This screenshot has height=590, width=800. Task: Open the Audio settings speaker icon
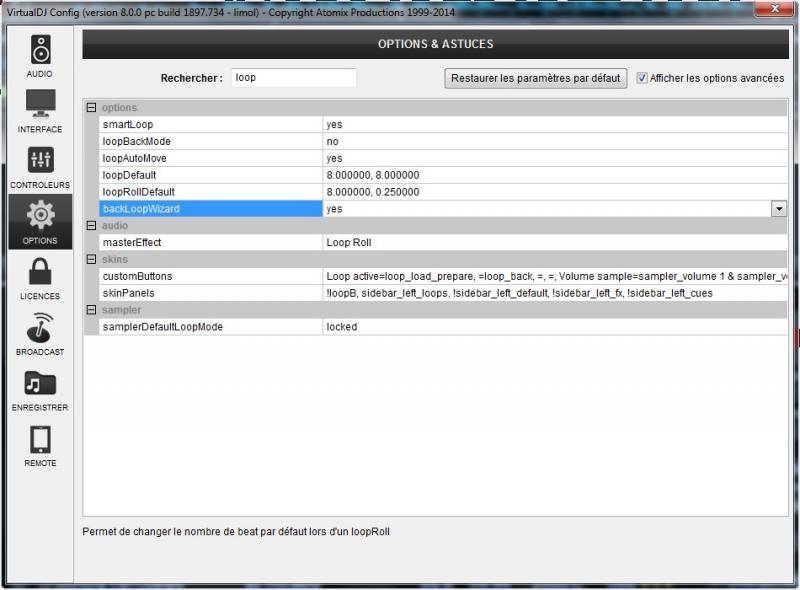(x=40, y=49)
